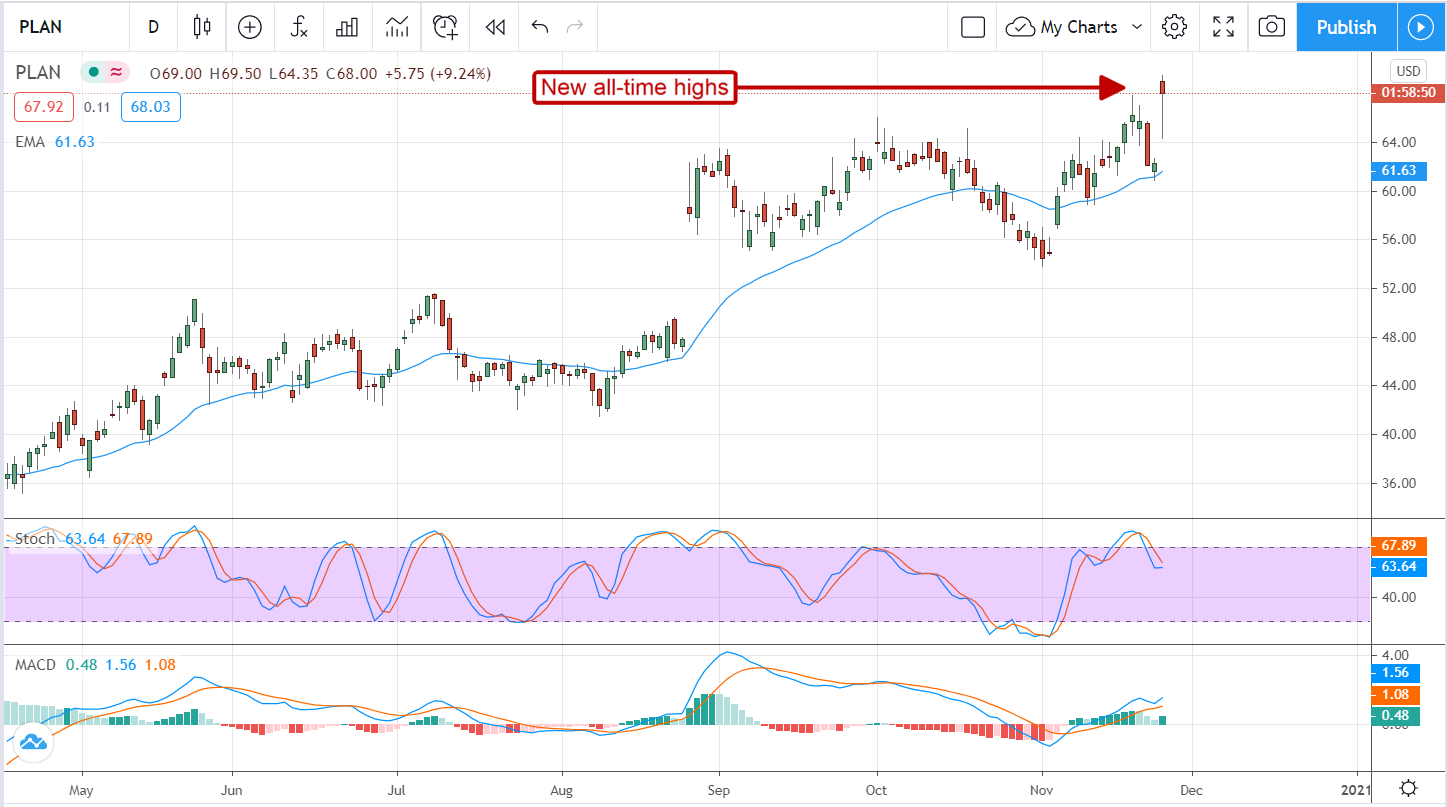Open the USD currency selector

tap(1408, 71)
